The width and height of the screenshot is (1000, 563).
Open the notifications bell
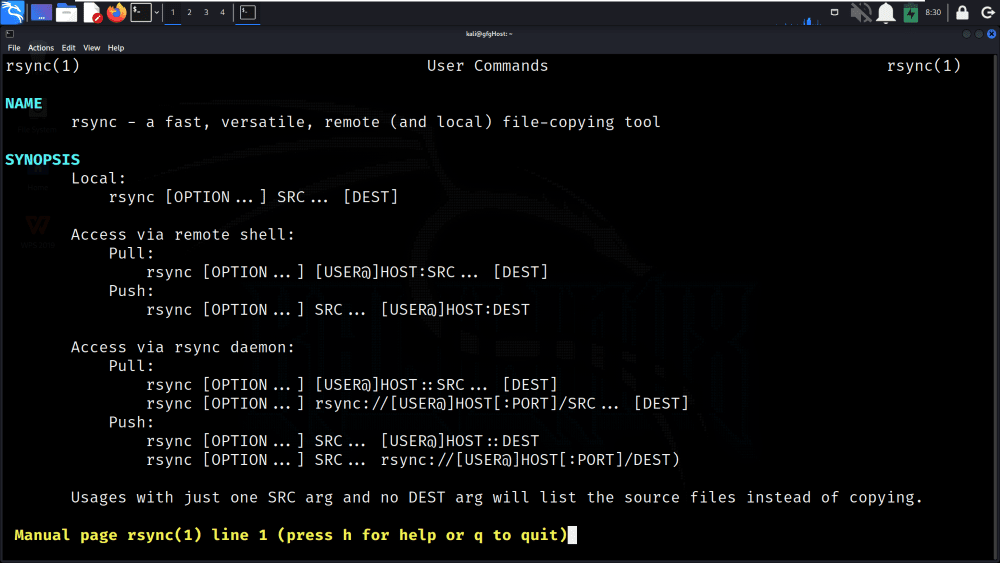pyautogui.click(x=886, y=12)
